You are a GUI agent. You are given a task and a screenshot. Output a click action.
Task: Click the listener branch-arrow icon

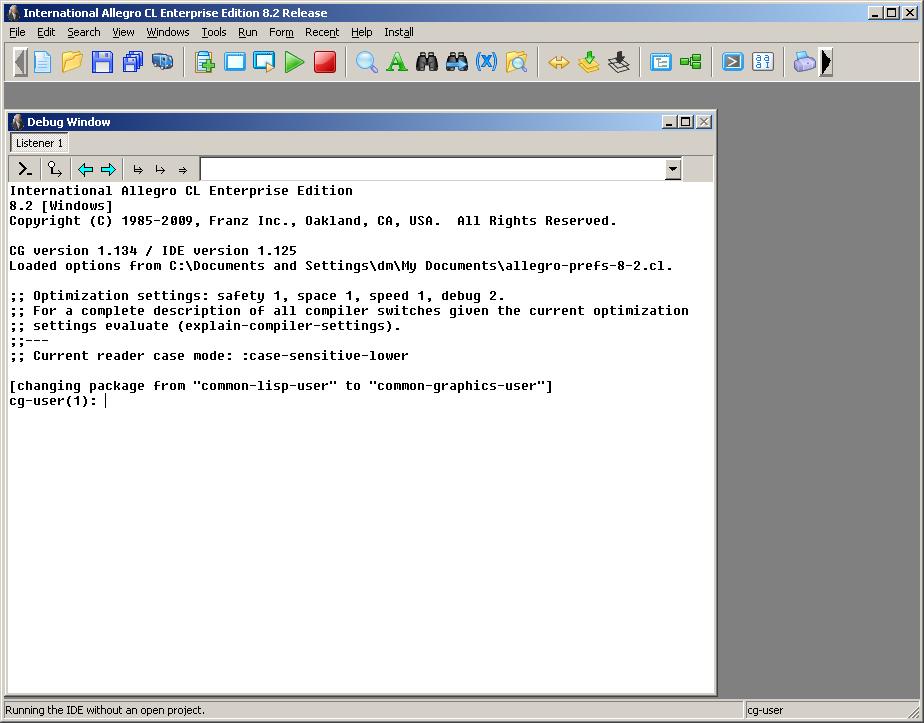55,170
